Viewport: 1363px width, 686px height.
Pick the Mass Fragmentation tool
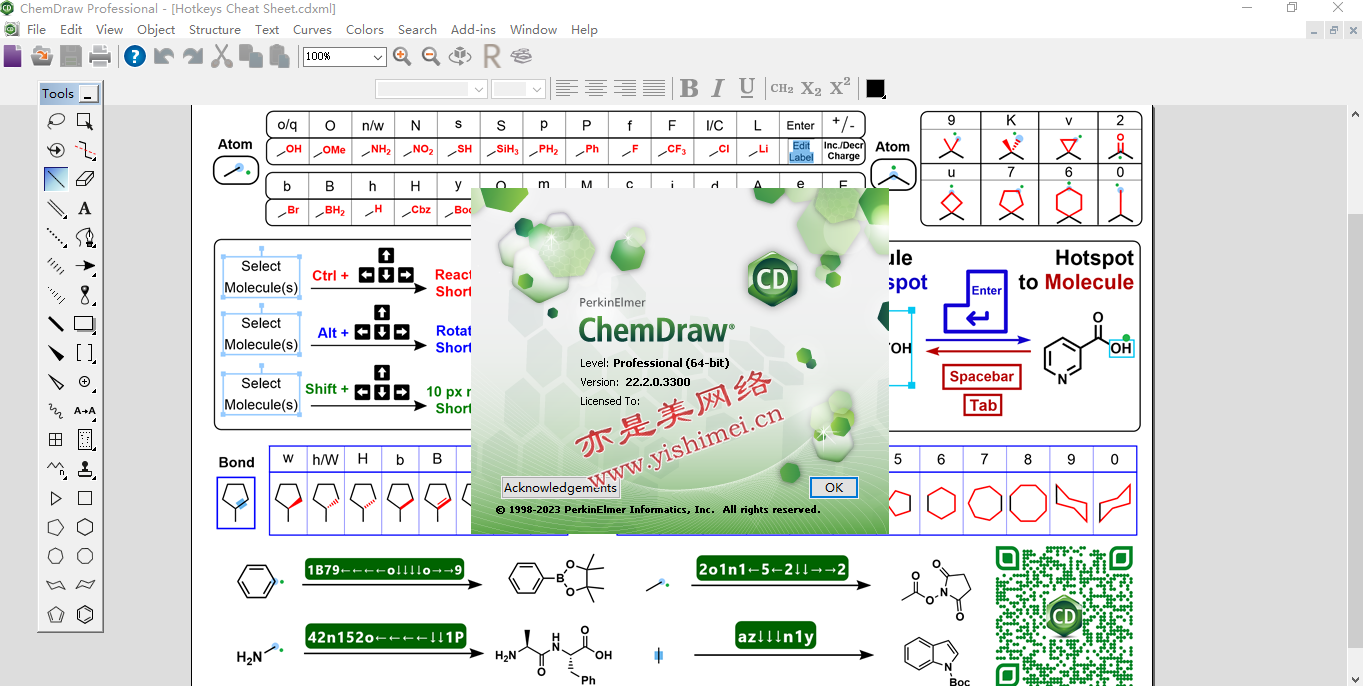pos(85,150)
